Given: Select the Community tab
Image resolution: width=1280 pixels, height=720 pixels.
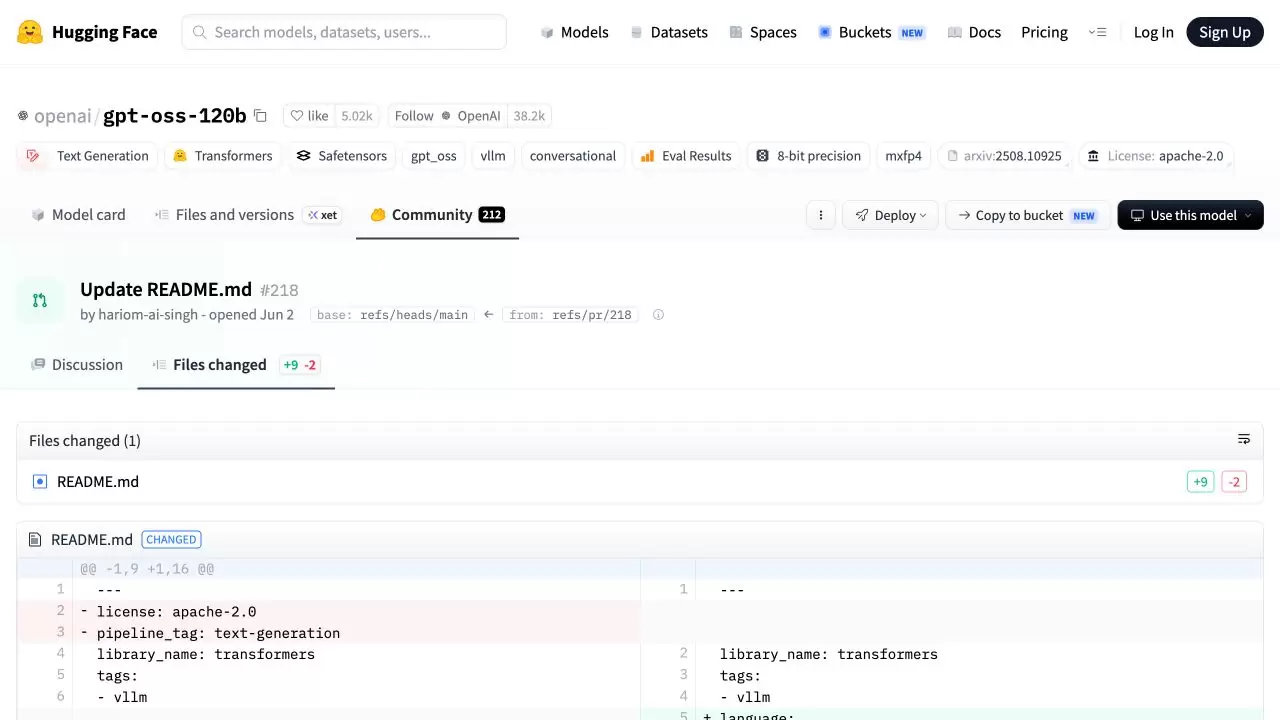Looking at the screenshot, I should click(437, 215).
